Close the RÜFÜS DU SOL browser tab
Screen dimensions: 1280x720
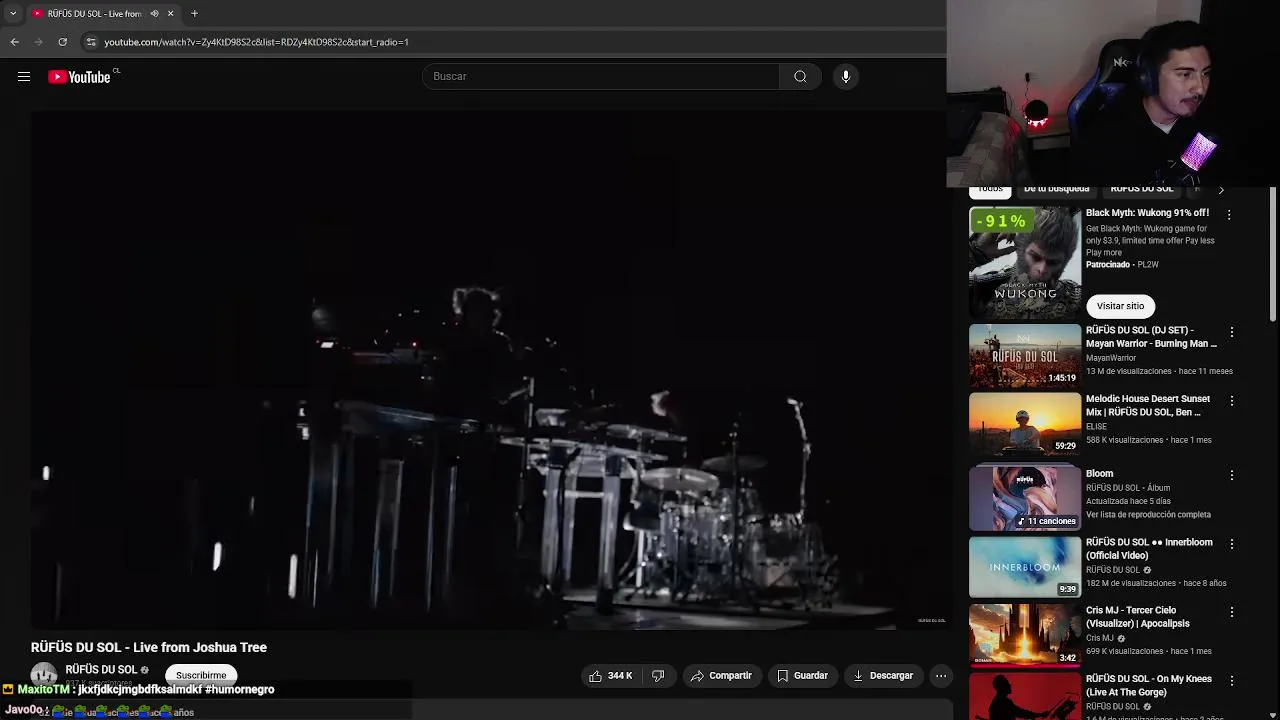click(170, 13)
